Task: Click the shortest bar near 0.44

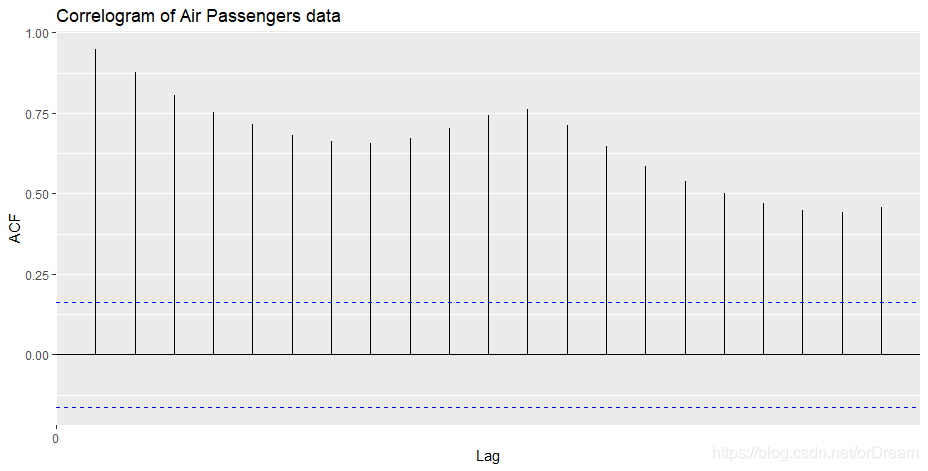Action: point(842,283)
